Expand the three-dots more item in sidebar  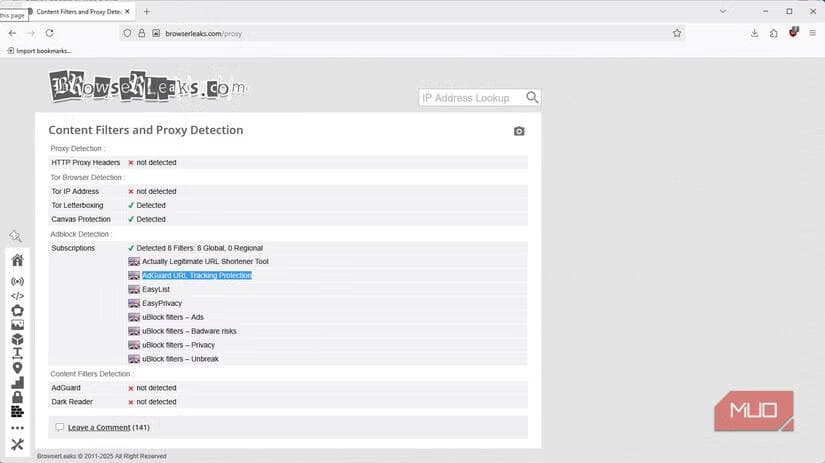coord(17,428)
